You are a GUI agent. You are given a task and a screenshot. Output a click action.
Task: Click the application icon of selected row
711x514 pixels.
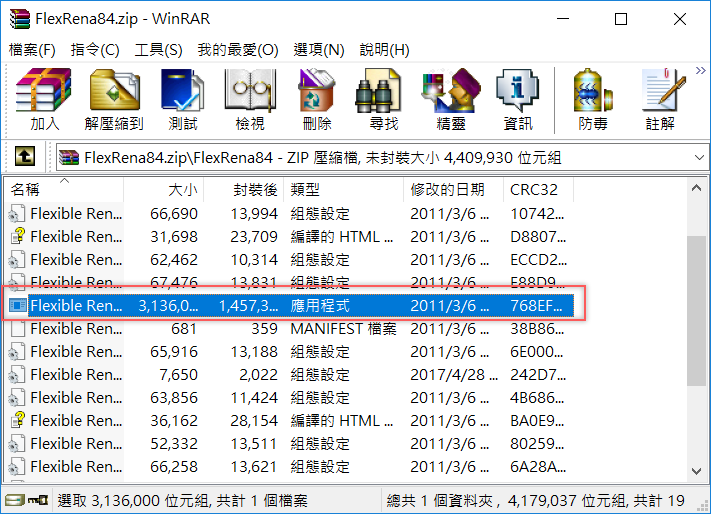[x=17, y=305]
